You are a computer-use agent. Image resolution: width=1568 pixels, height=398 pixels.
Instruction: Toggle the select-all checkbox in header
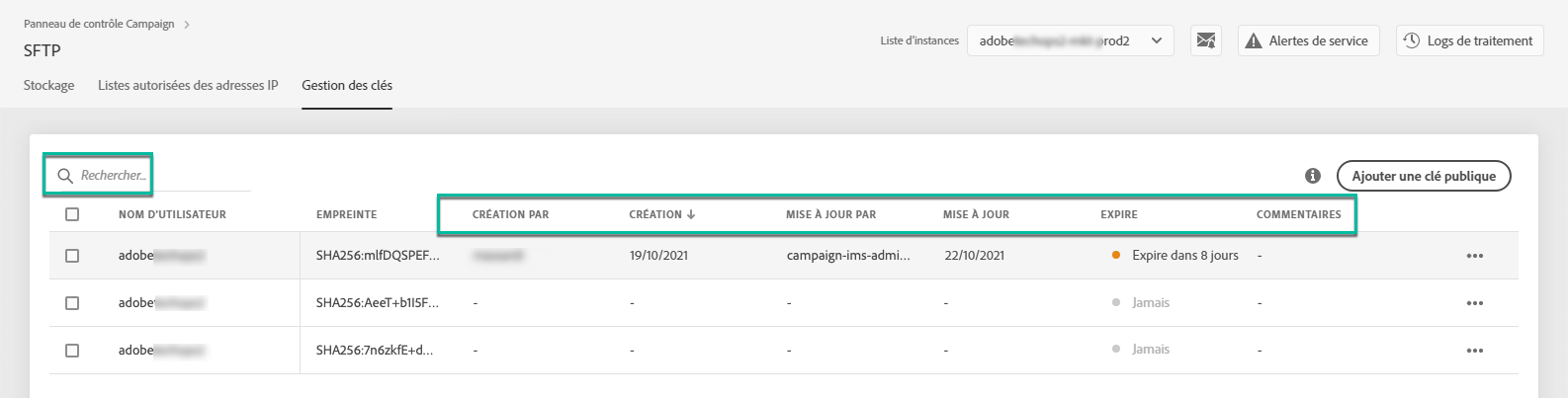[x=72, y=214]
